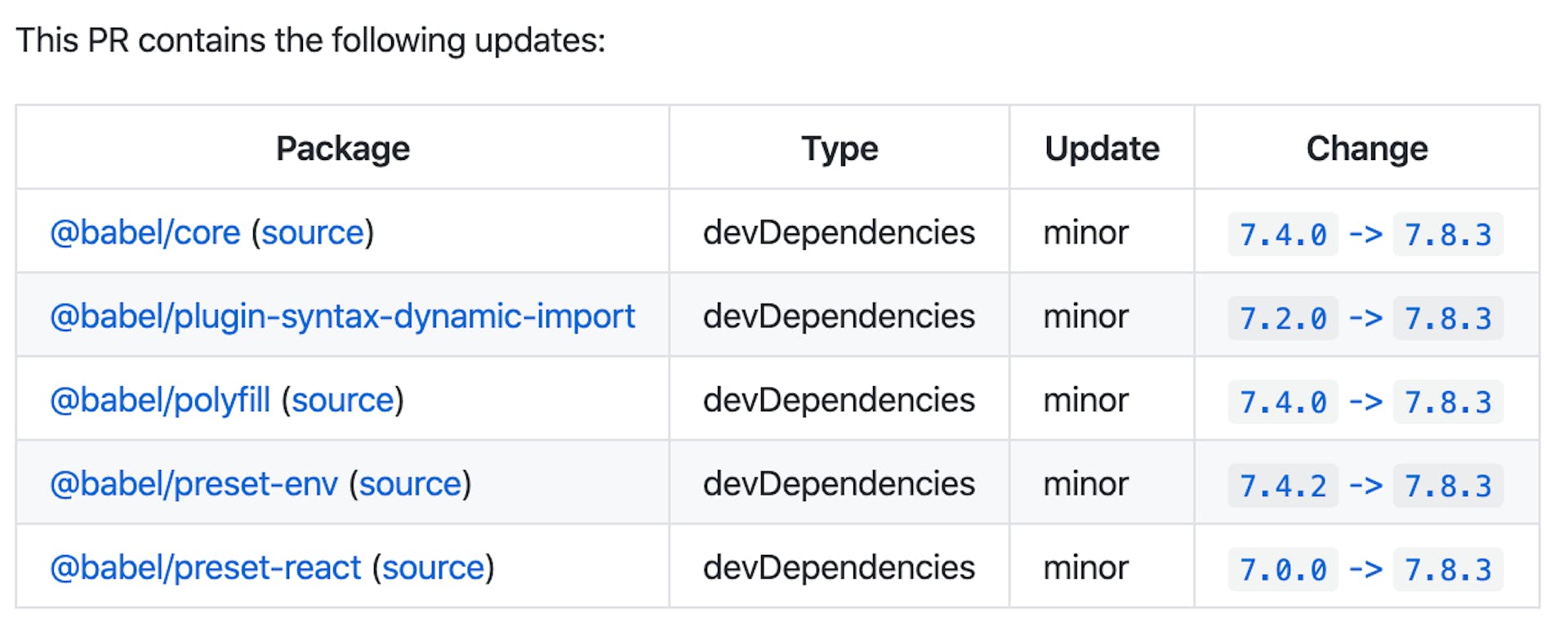The height and width of the screenshot is (626, 1568).
Task: Click the 7.2.0 version badge
Action: (x=1282, y=318)
